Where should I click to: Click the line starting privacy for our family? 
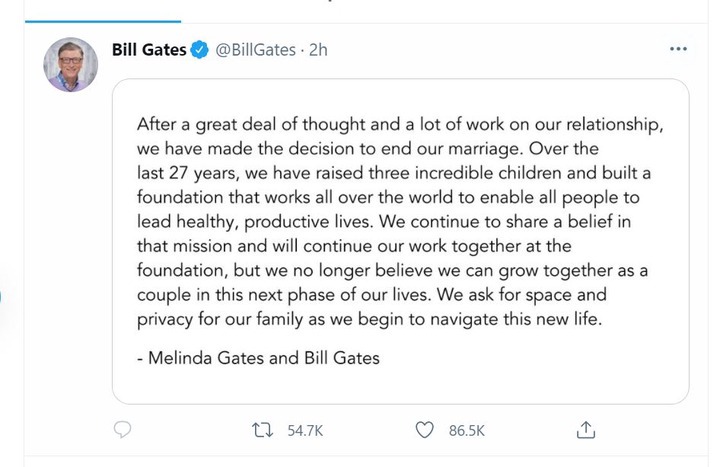(369, 320)
